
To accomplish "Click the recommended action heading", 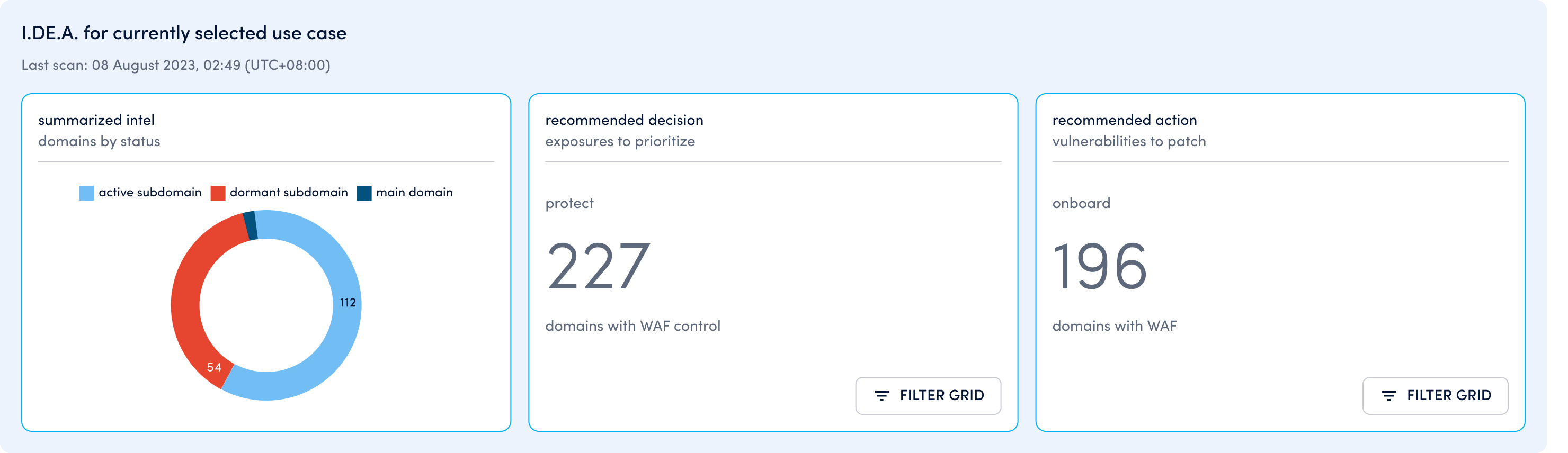I will click(x=1124, y=121).
